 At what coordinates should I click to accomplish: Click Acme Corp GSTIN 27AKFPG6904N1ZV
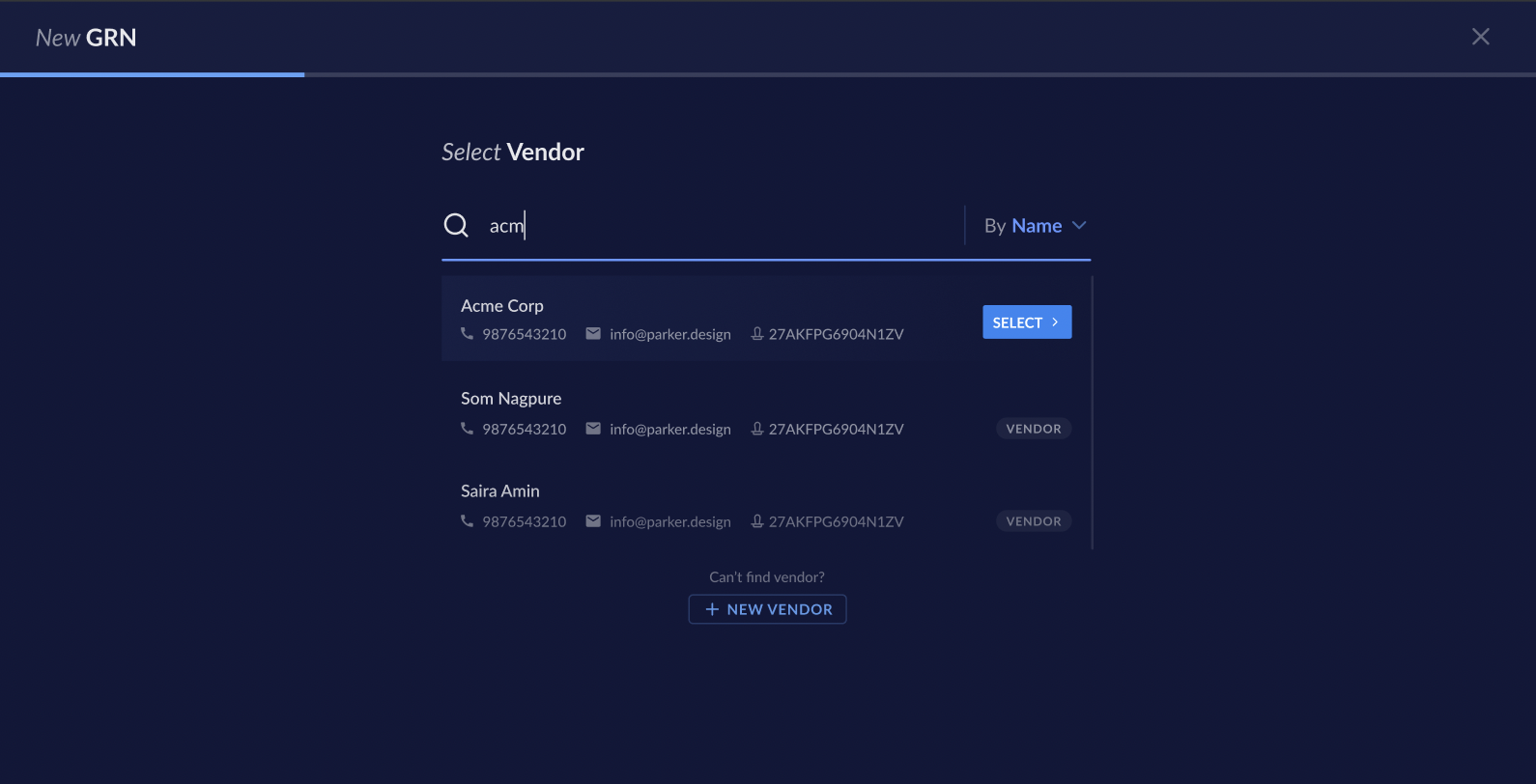tap(837, 334)
